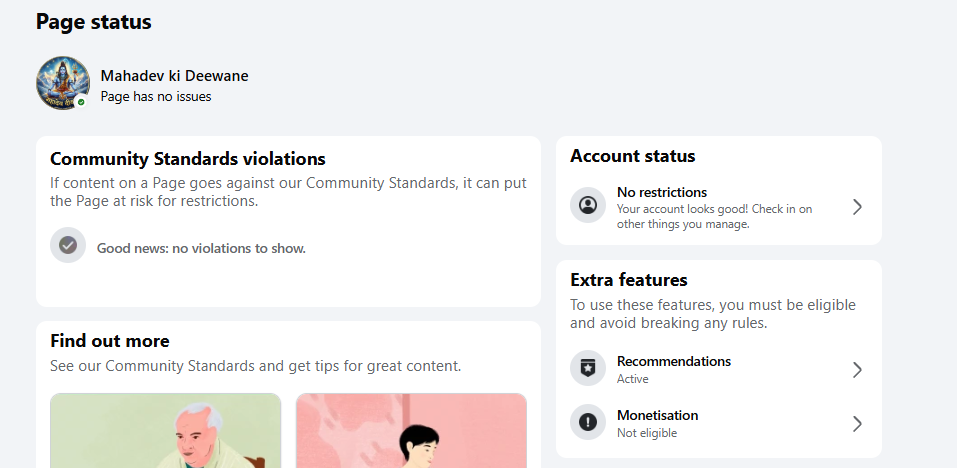This screenshot has width=957, height=468.
Task: Click the Page has no issues status text
Action: 156,96
